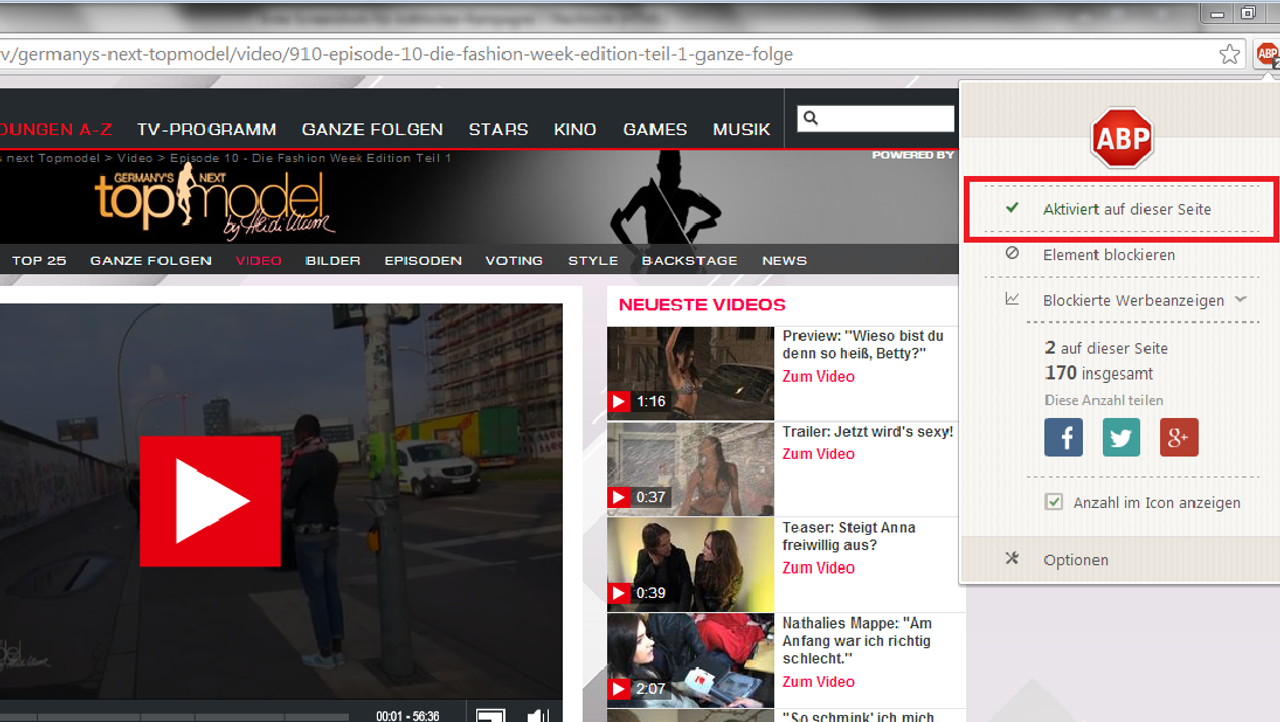Switch to 'EPISODEN' tab

[x=423, y=260]
